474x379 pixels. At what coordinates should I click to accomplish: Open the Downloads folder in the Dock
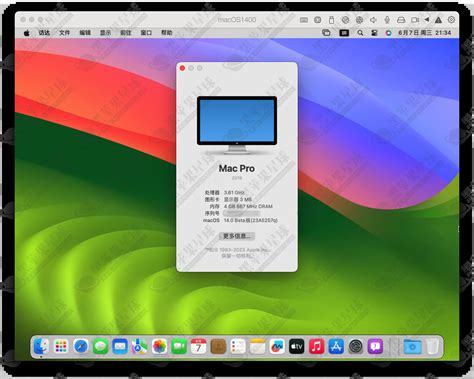pyautogui.click(x=412, y=347)
